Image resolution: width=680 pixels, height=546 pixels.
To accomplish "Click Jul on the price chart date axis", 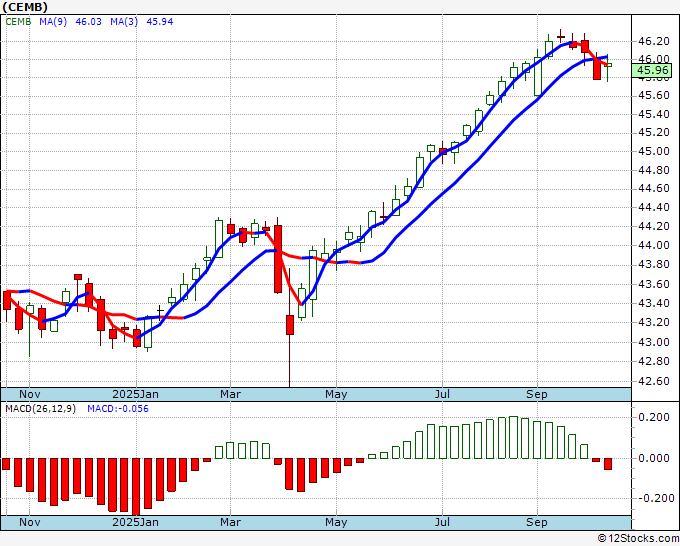I will [442, 394].
